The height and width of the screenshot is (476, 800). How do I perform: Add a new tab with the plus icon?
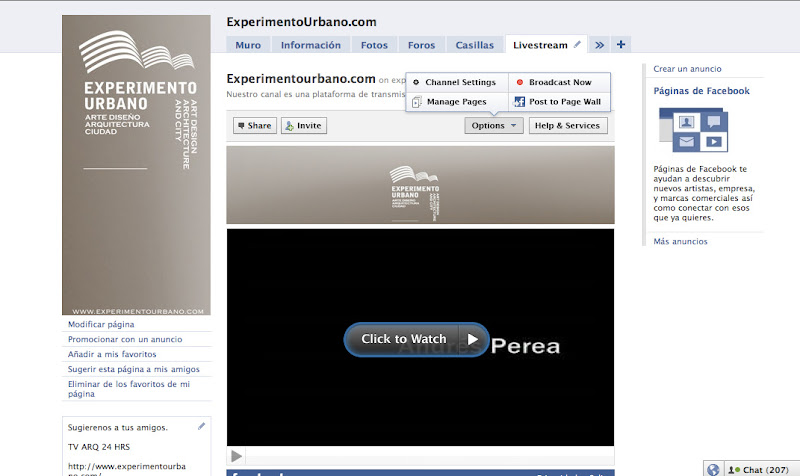point(621,44)
